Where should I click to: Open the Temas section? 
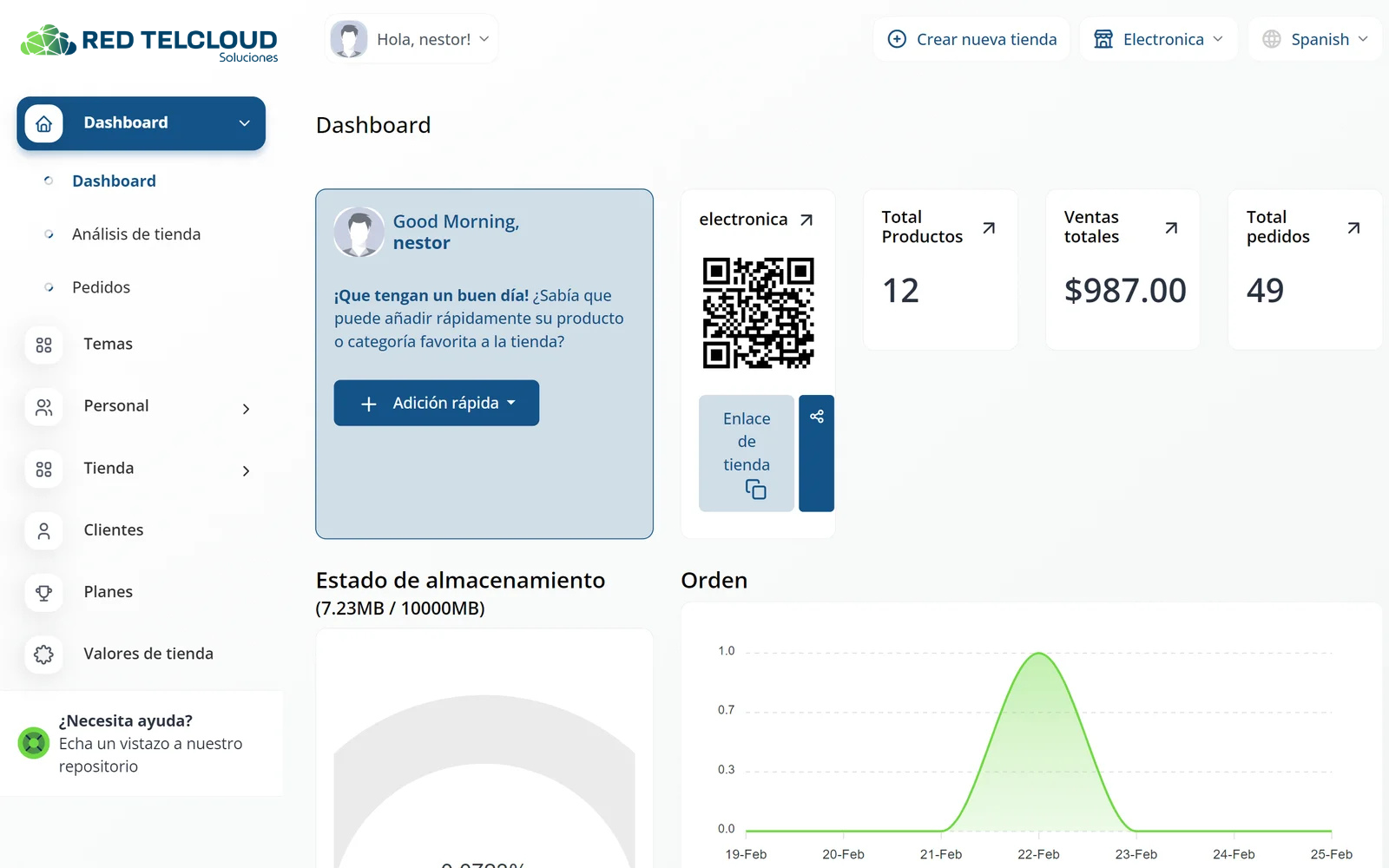[x=108, y=344]
